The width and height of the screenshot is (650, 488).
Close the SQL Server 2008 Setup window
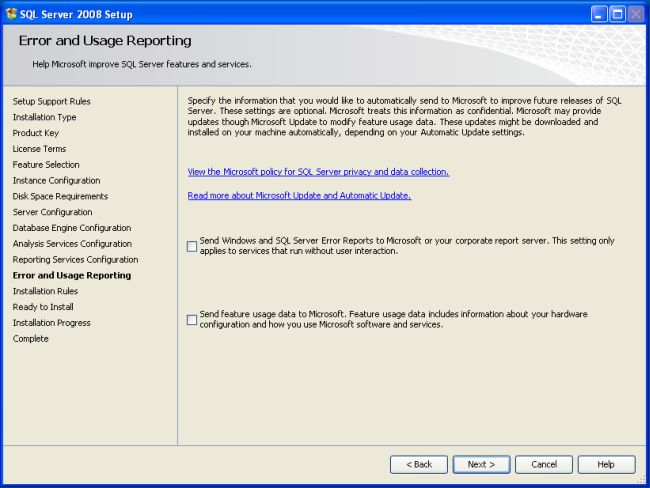tap(636, 15)
